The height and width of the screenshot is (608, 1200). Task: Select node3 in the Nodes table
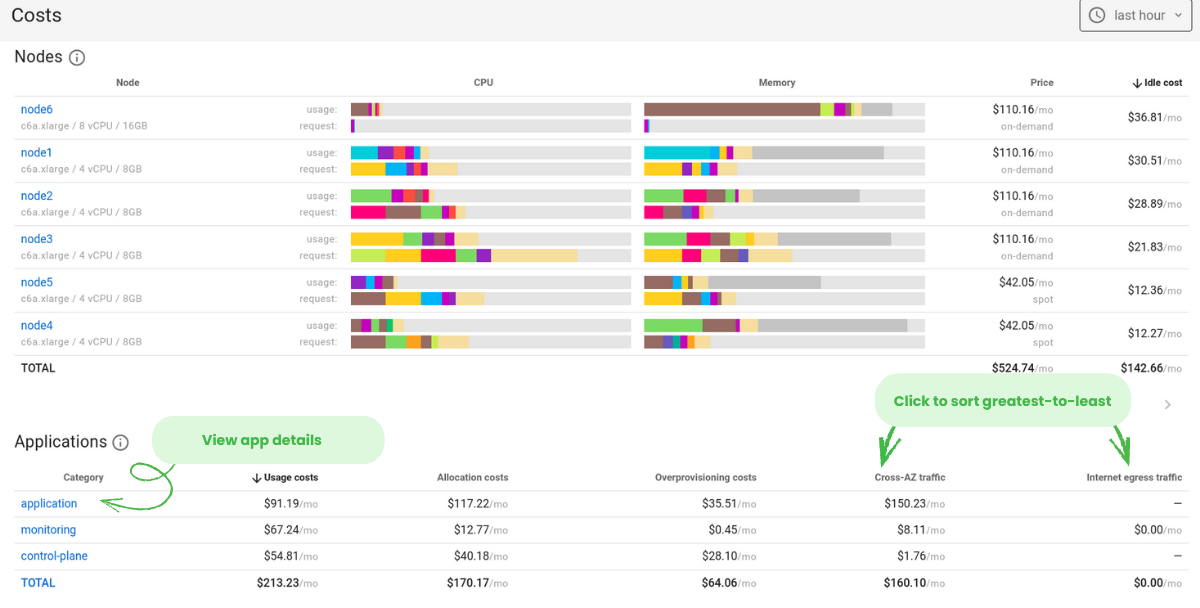click(x=37, y=239)
